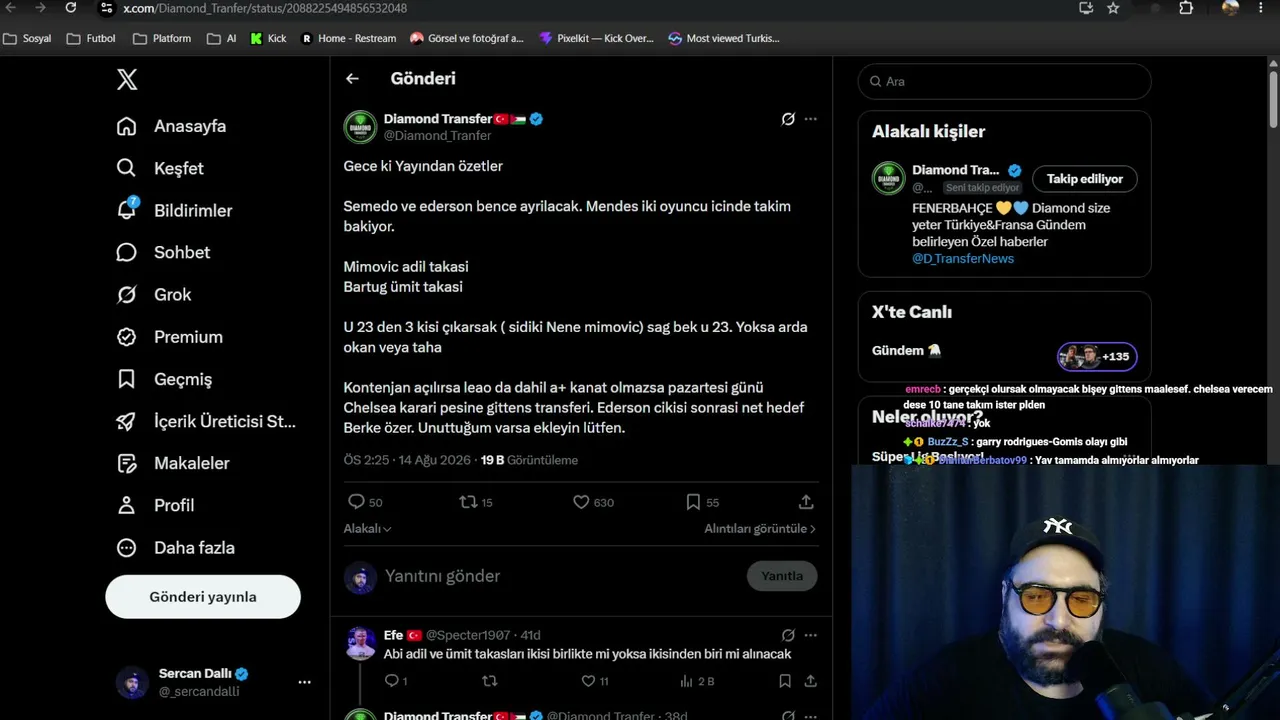This screenshot has width=1280, height=720.
Task: Open the more options menu on Diamond Transfer's post
Action: pos(810,119)
